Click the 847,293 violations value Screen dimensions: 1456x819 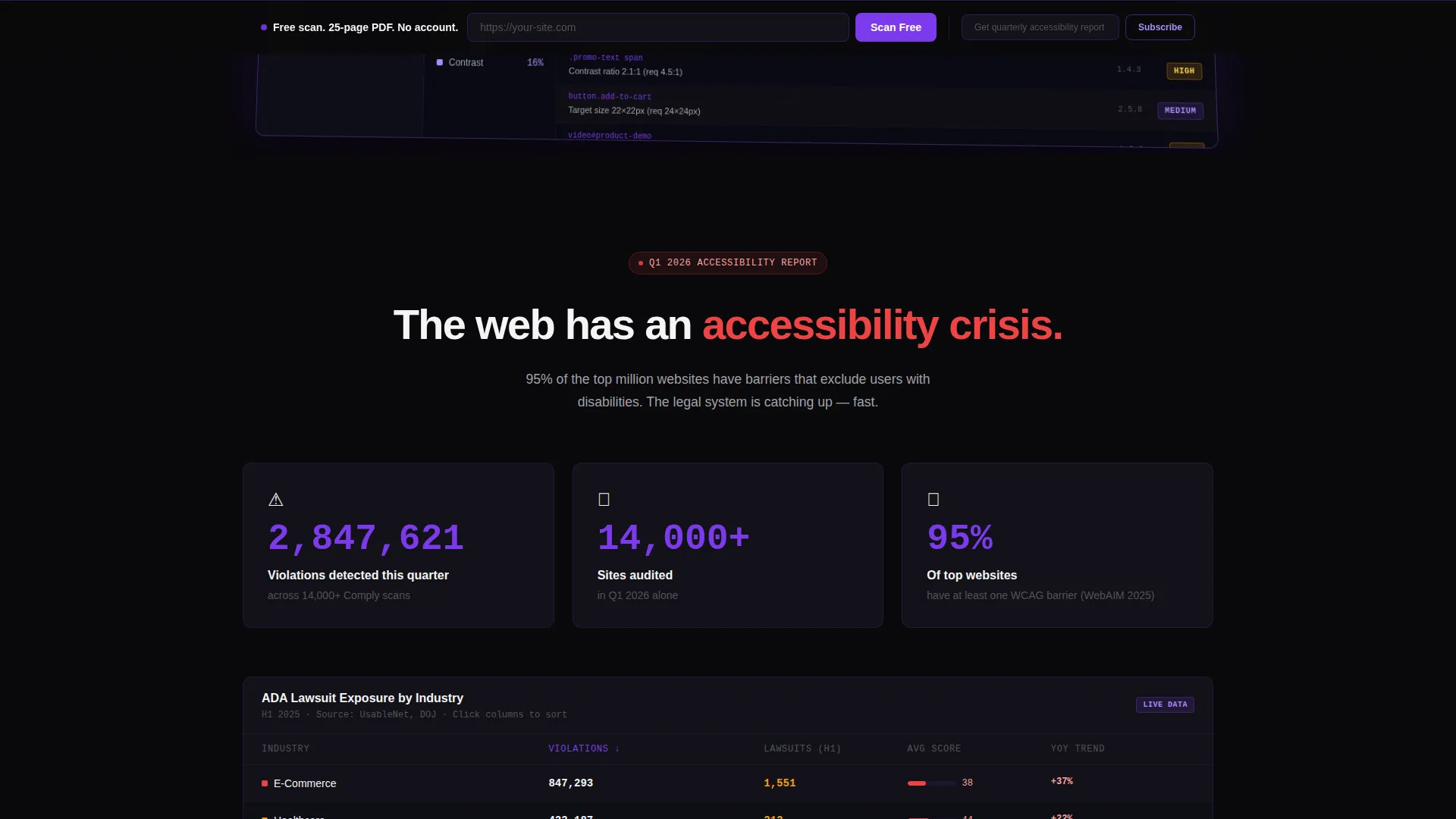[570, 783]
